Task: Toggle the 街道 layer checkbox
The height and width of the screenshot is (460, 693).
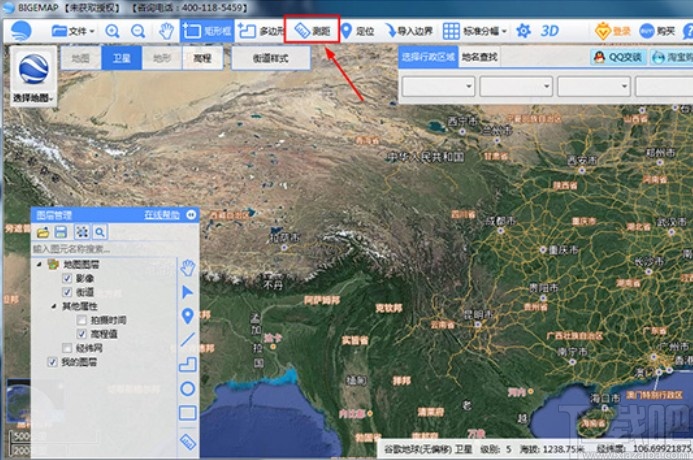Action: [x=67, y=292]
